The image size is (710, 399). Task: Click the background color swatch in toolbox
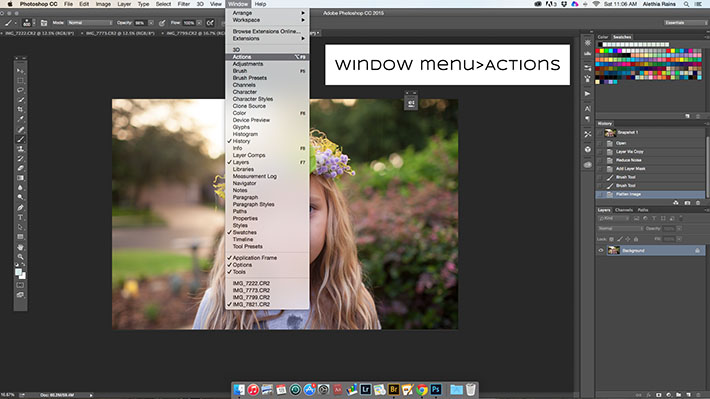coord(23,276)
